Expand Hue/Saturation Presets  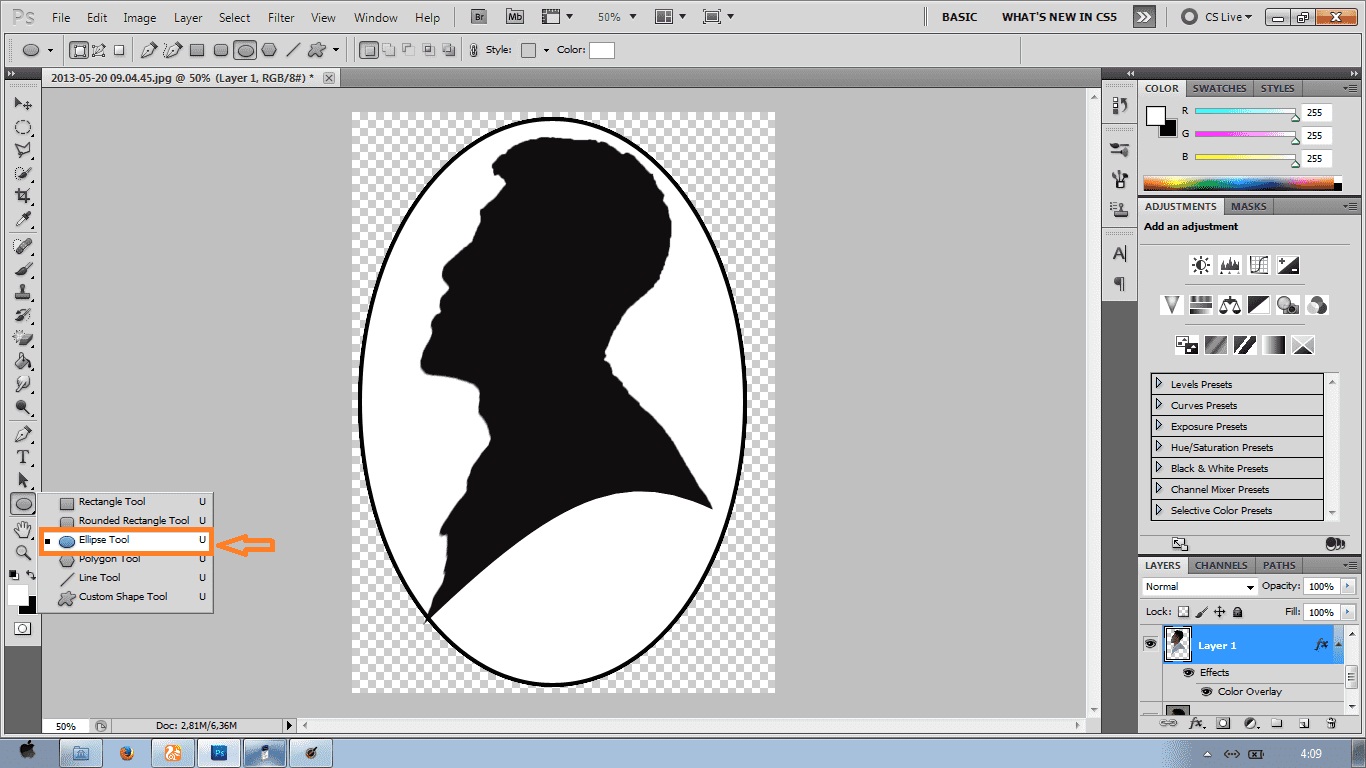point(1159,447)
